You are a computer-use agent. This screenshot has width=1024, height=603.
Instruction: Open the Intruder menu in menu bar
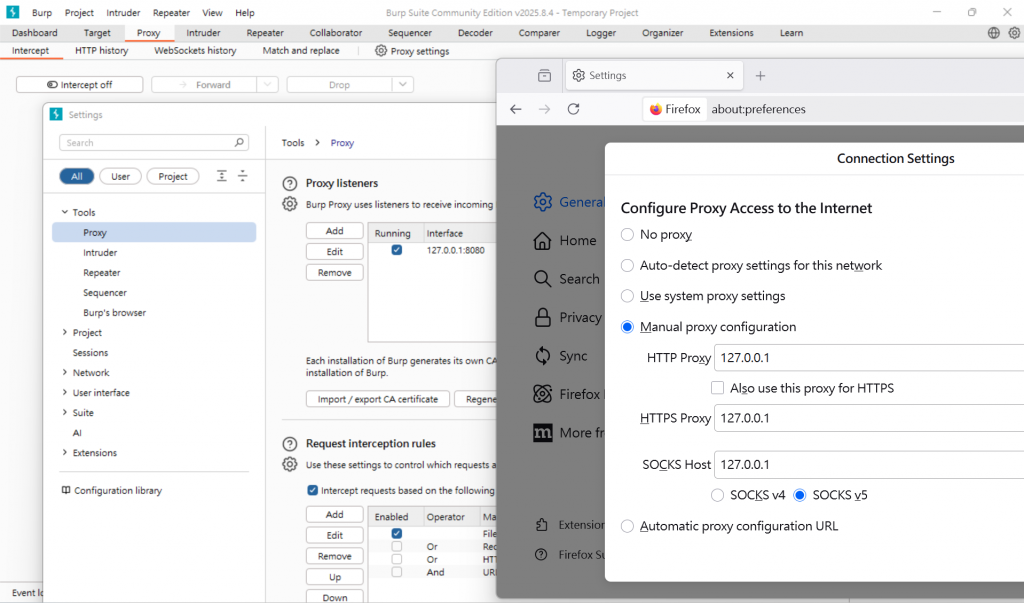pos(123,12)
